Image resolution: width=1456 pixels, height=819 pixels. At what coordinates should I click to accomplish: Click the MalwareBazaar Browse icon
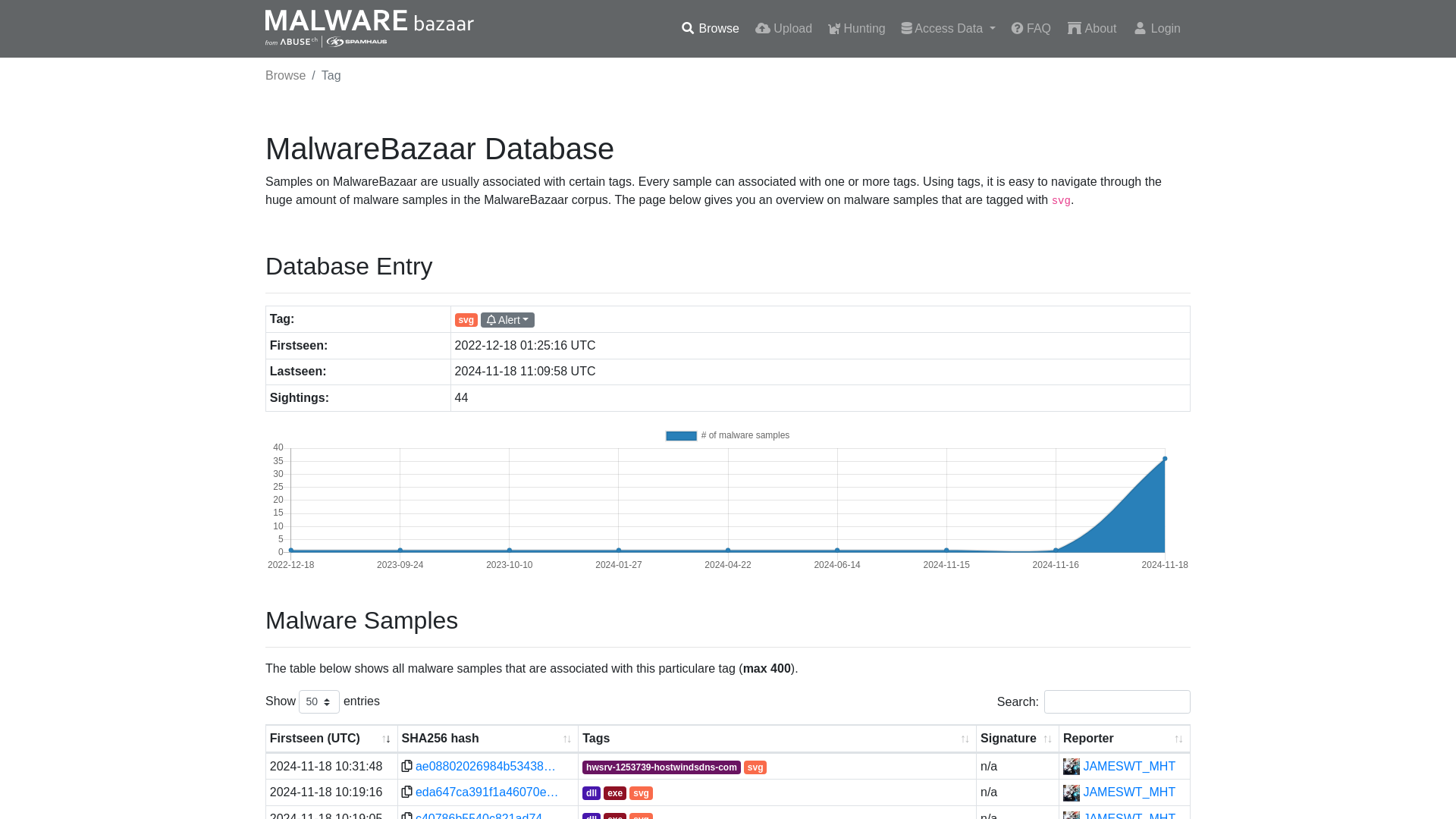(686, 28)
